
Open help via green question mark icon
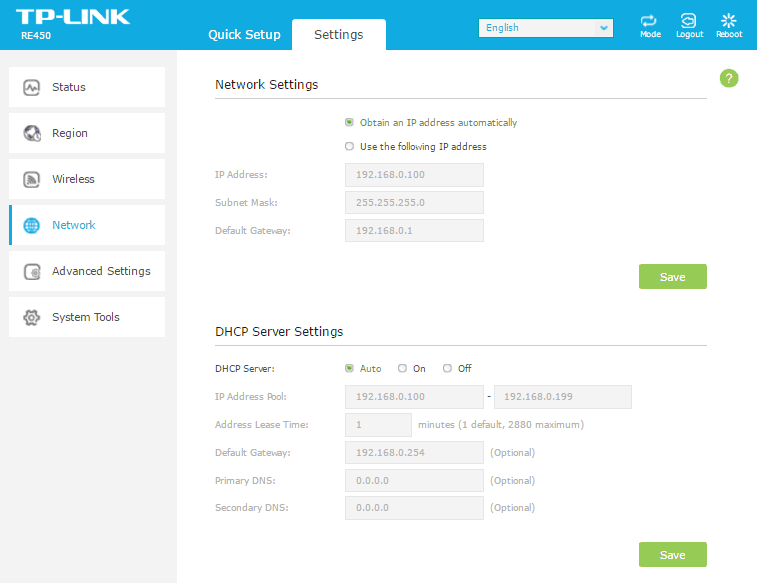click(x=729, y=79)
